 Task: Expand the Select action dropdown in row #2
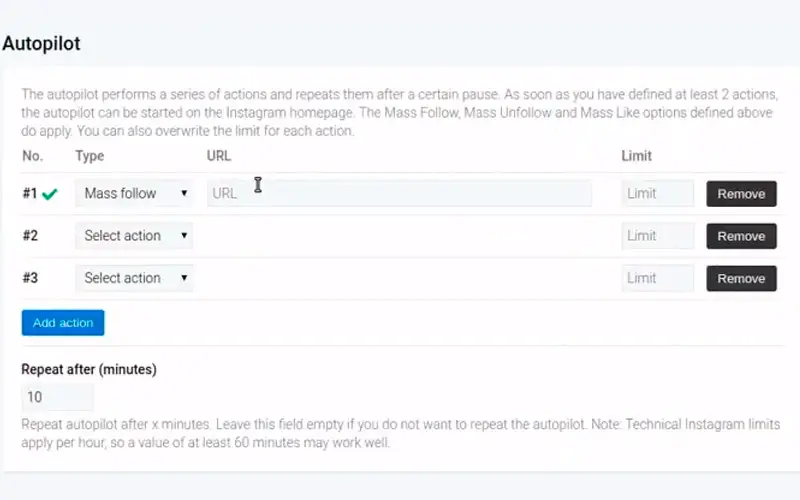click(x=134, y=236)
